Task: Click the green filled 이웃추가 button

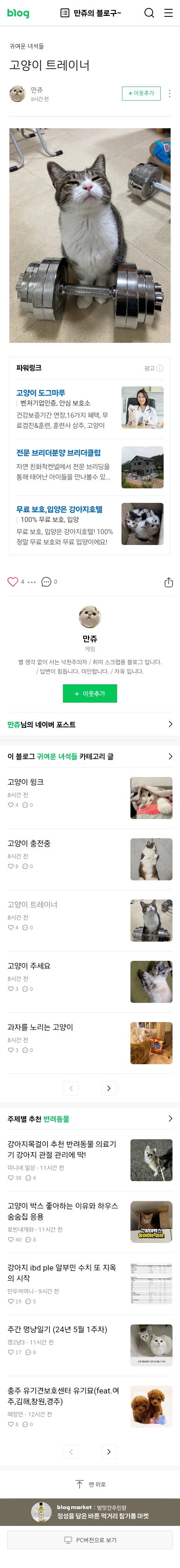Action: (90, 693)
